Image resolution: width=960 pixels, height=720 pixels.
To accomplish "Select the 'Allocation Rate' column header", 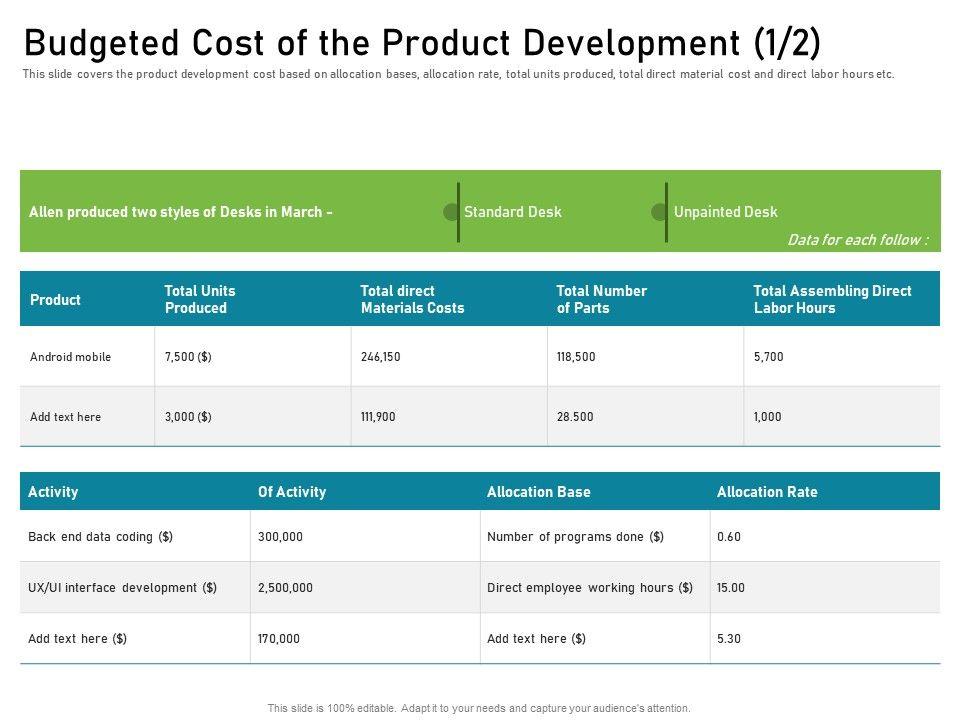I will coord(767,492).
